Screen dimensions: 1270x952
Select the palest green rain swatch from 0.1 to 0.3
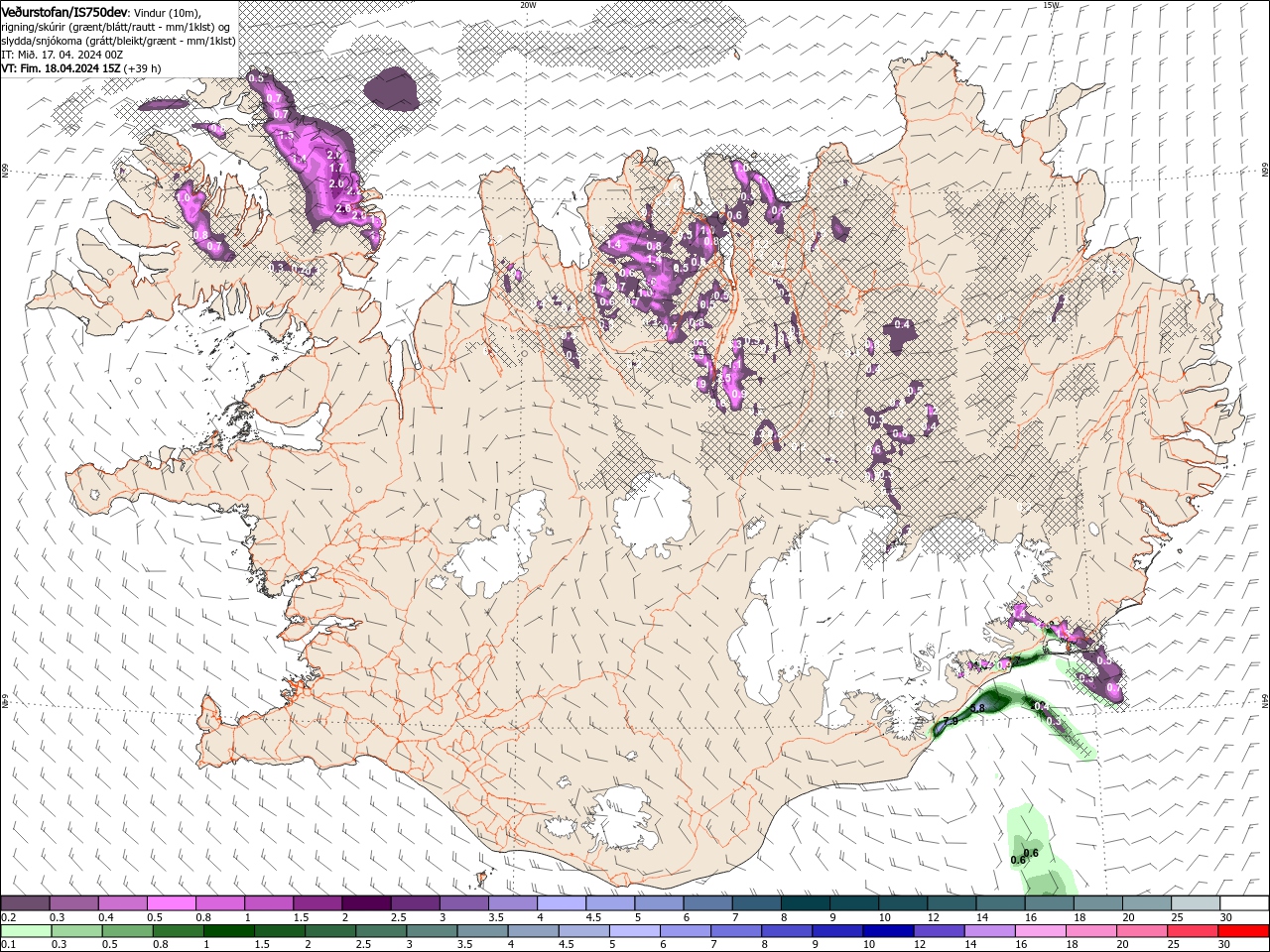pos(26,931)
